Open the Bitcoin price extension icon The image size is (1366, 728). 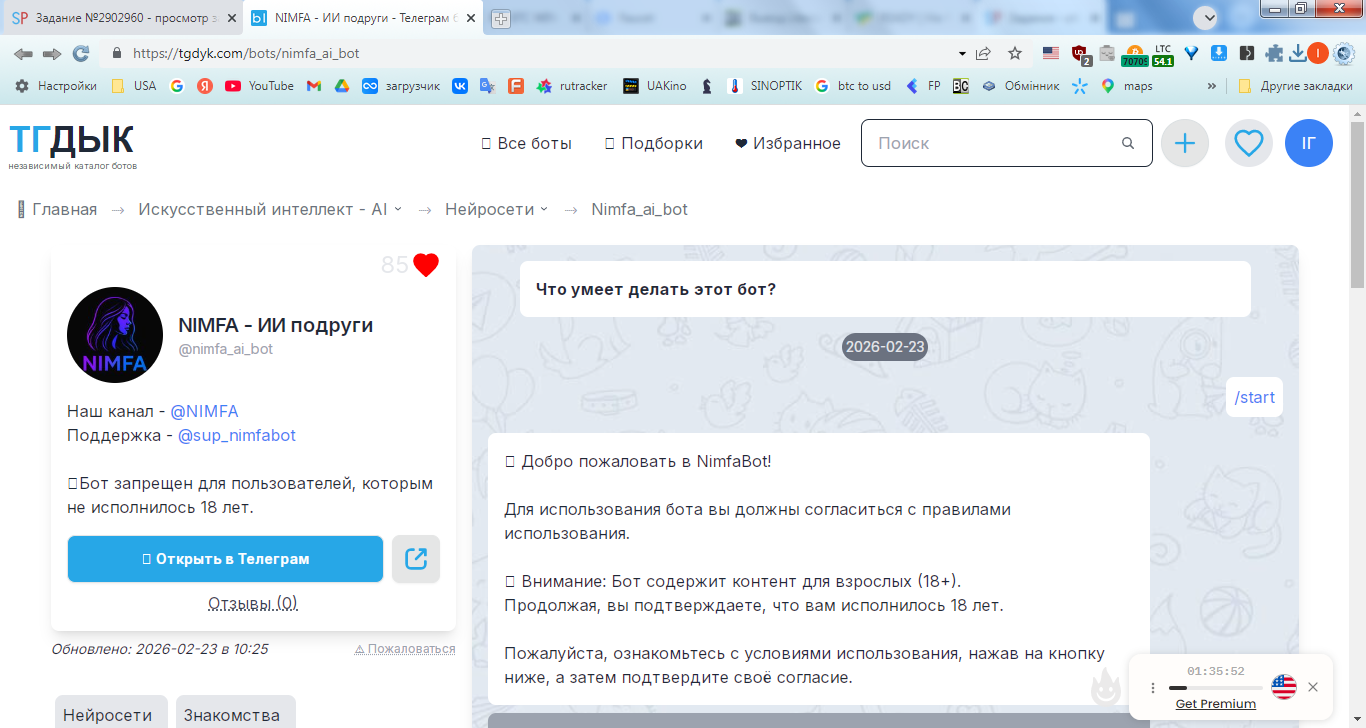[x=1134, y=55]
